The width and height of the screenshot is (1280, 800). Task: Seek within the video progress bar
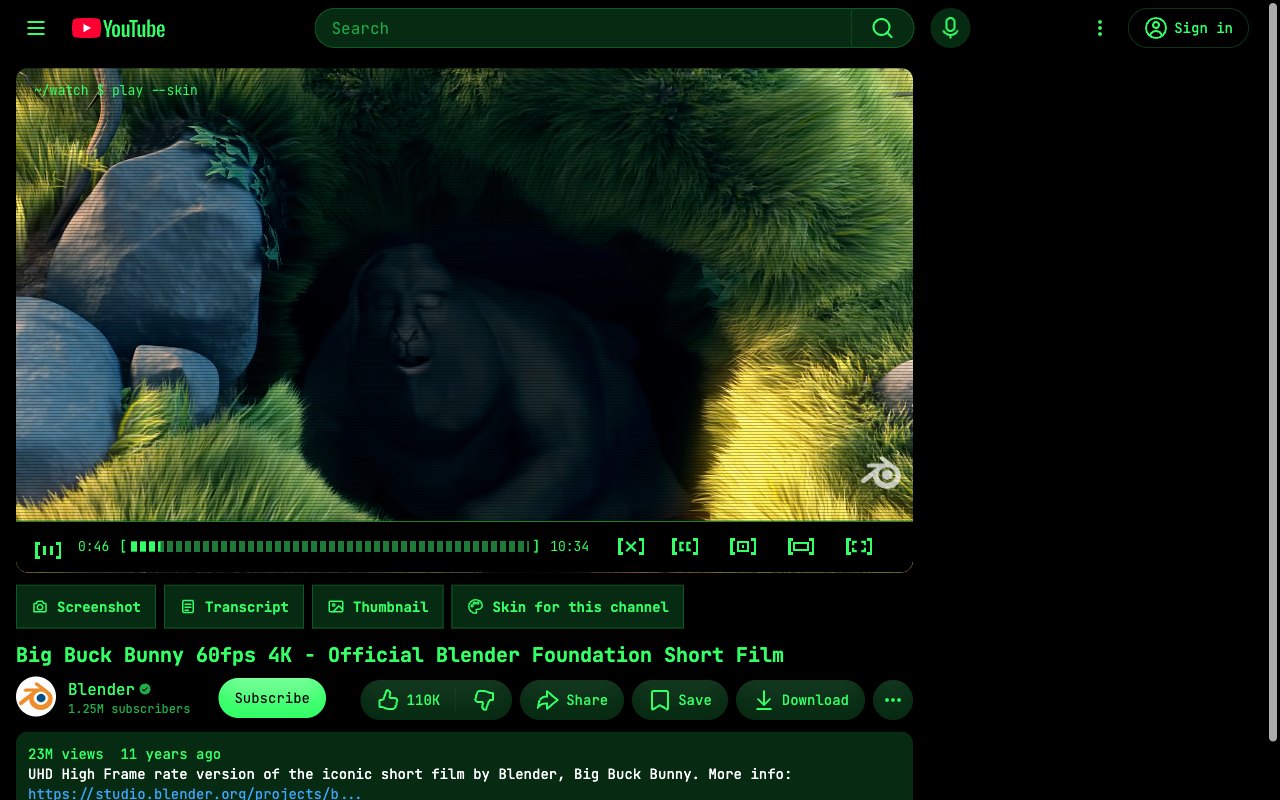coord(330,546)
